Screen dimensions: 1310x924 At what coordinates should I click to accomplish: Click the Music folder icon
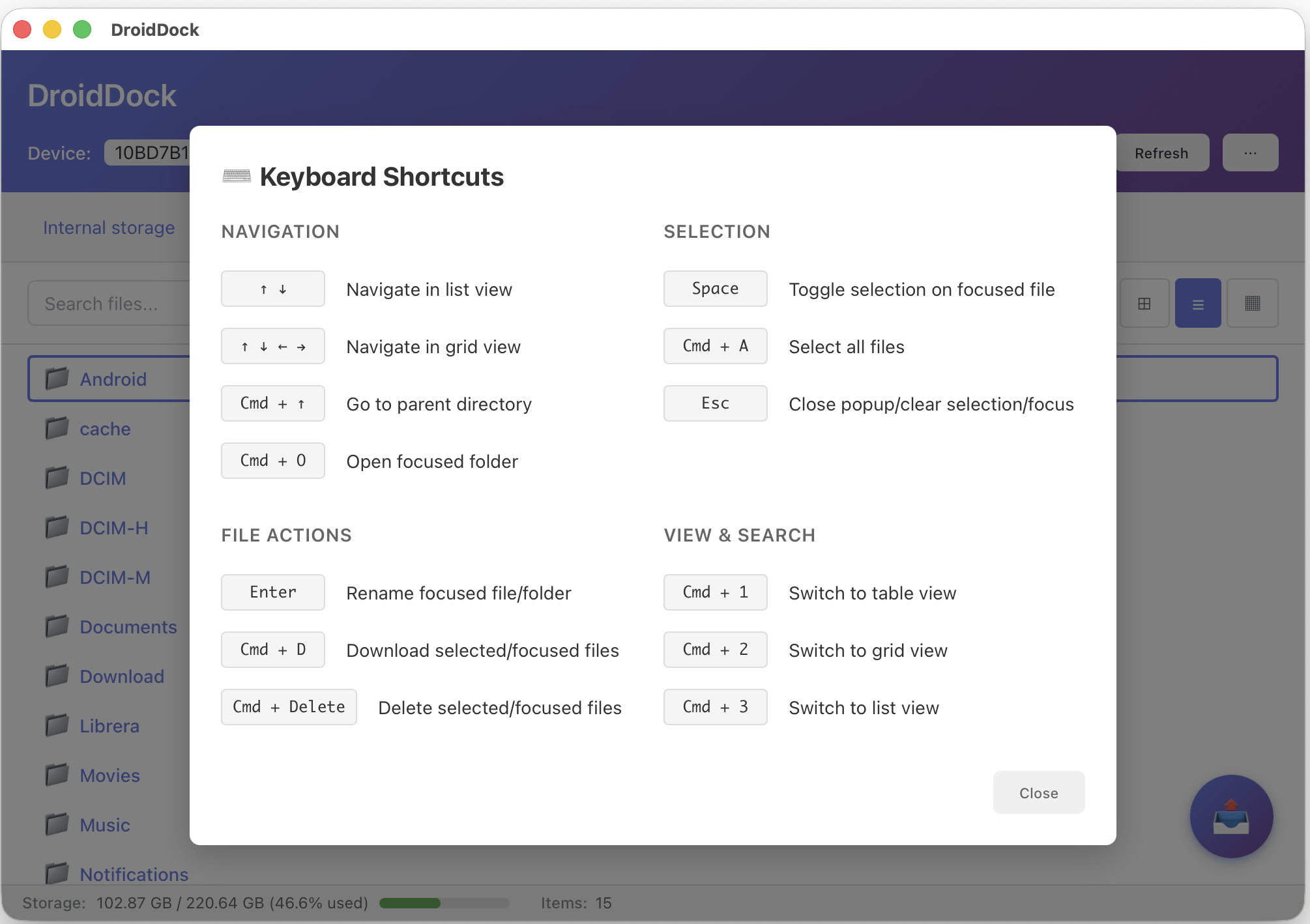[57, 824]
